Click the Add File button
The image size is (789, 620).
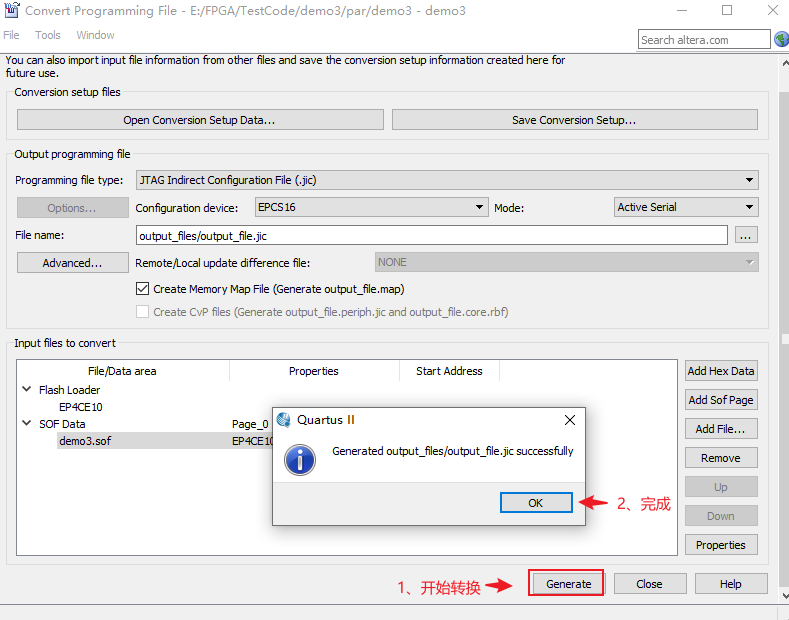(721, 429)
